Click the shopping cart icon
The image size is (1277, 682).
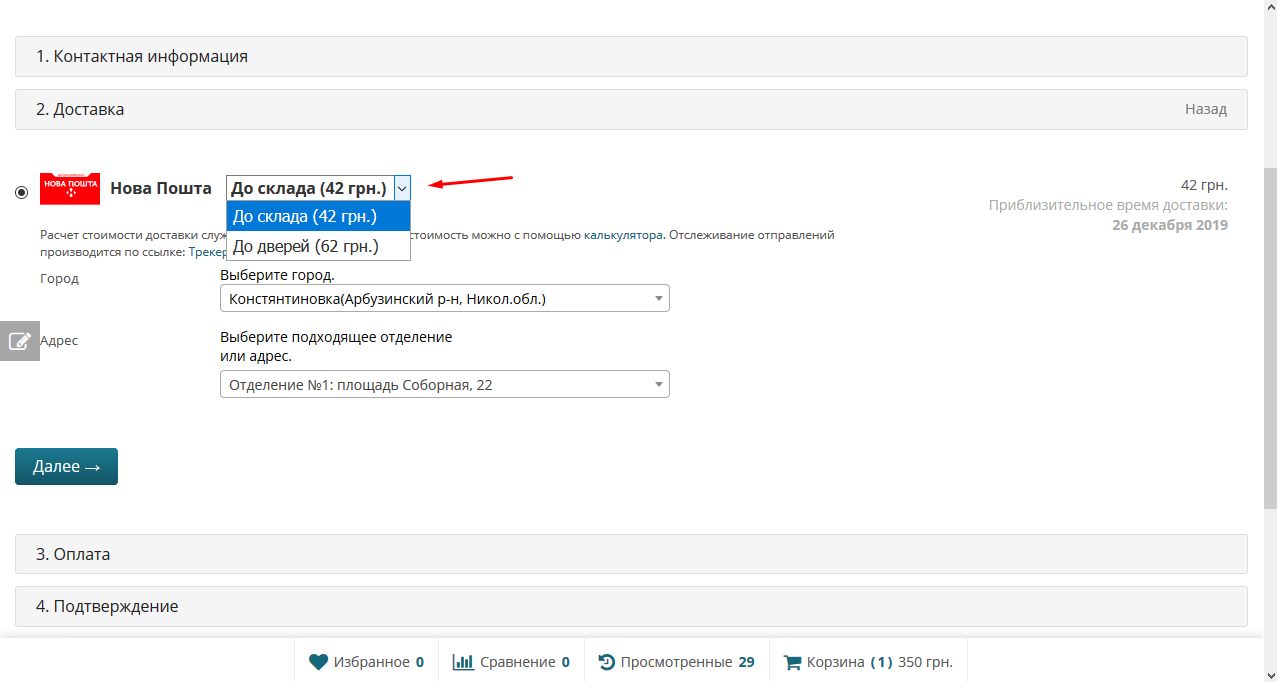click(792, 662)
